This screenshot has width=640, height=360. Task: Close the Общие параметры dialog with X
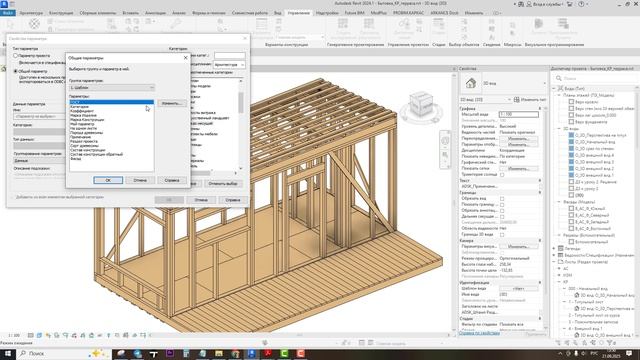[186, 58]
